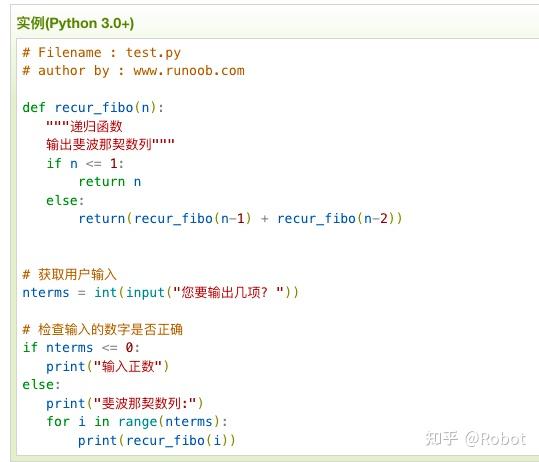Click the www.runoob.com text in the comment
The image size is (539, 462).
pyautogui.click(x=189, y=71)
